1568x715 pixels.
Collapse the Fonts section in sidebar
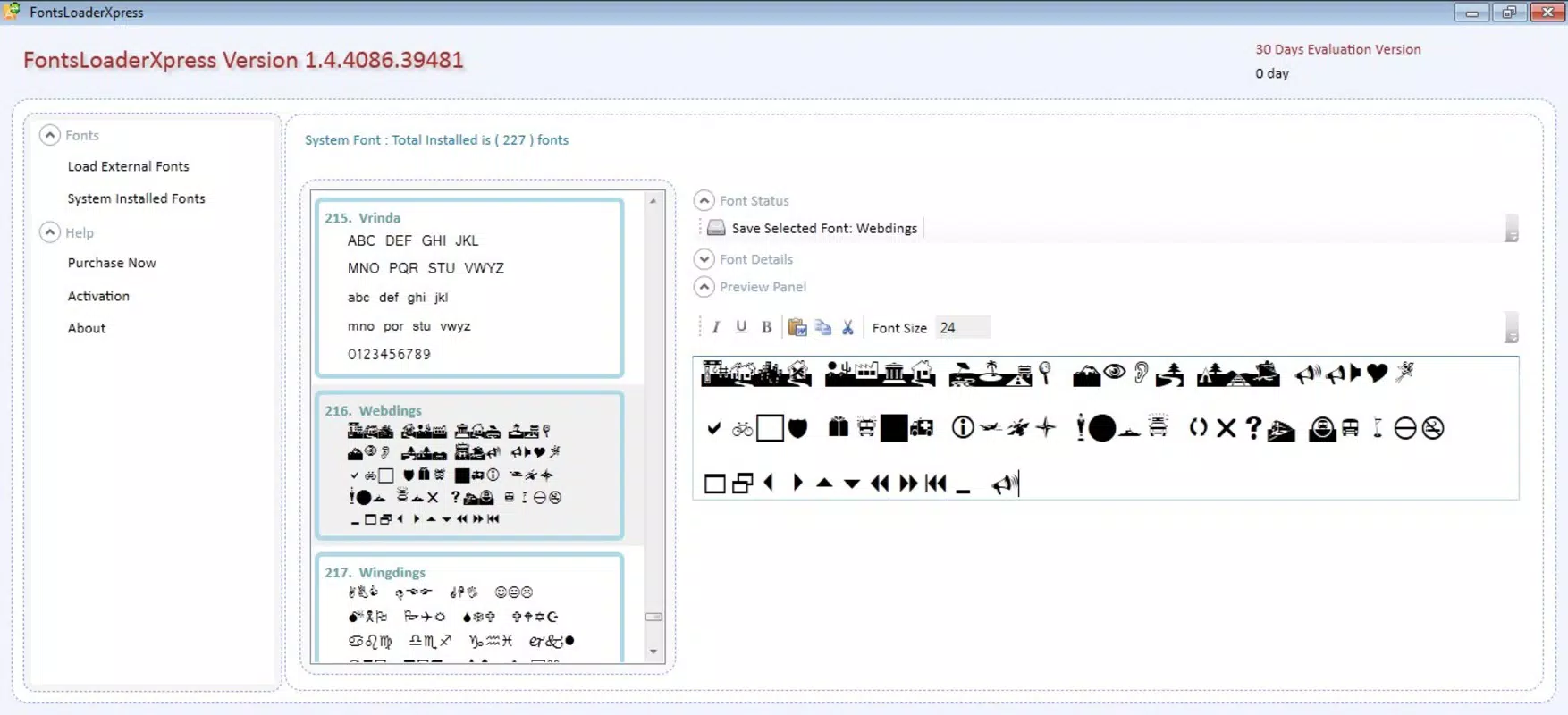coord(50,135)
